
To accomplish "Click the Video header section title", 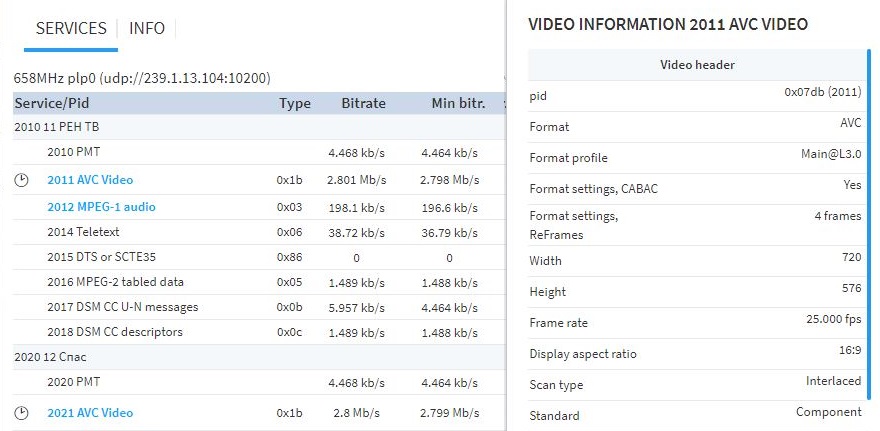I will coord(697,65).
